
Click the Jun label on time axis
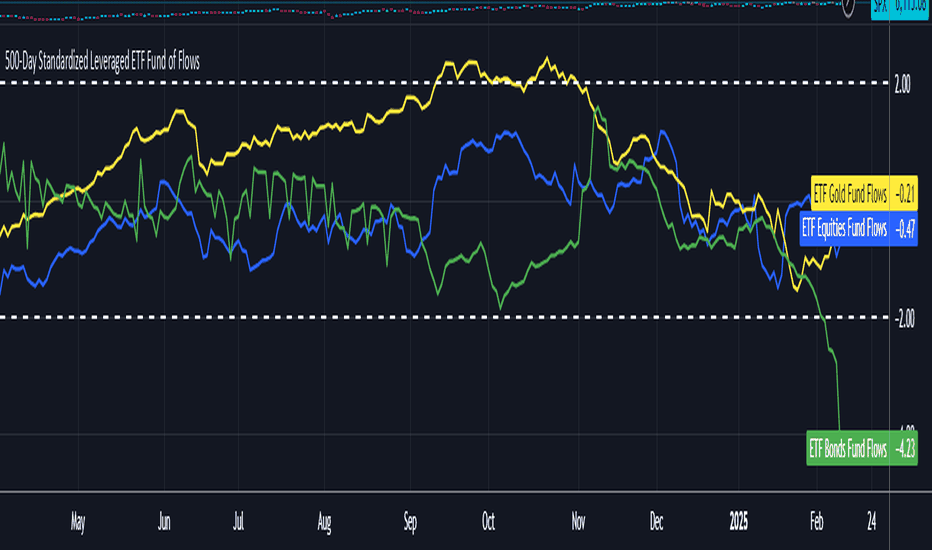[164, 522]
